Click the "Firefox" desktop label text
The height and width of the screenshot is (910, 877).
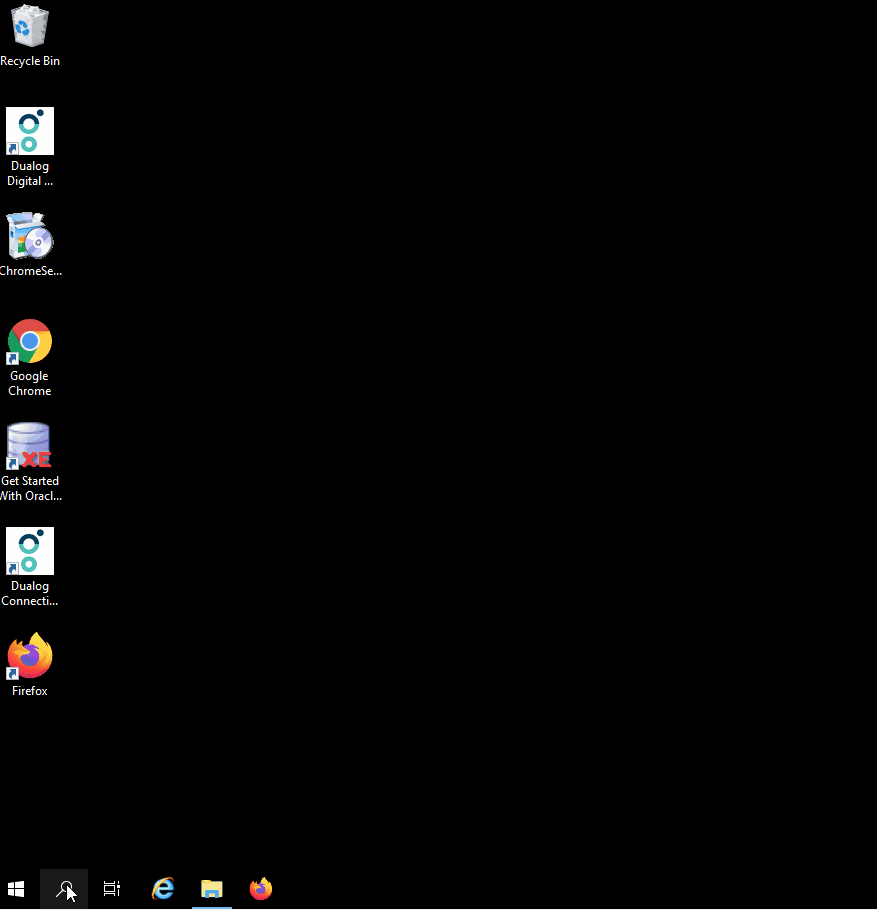click(30, 691)
